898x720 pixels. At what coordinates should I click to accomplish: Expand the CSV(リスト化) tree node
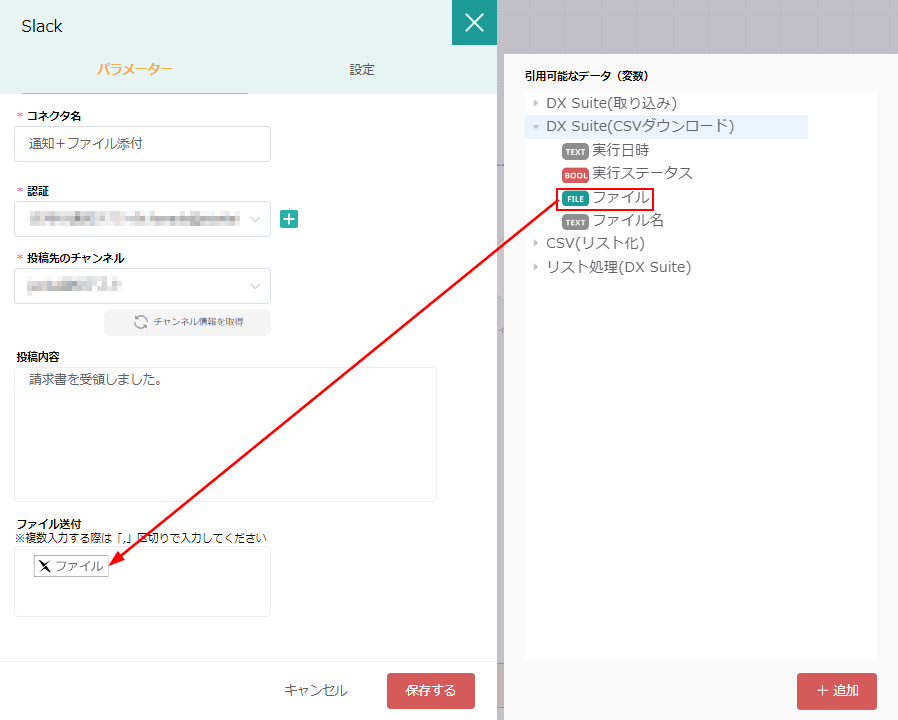pyautogui.click(x=535, y=243)
